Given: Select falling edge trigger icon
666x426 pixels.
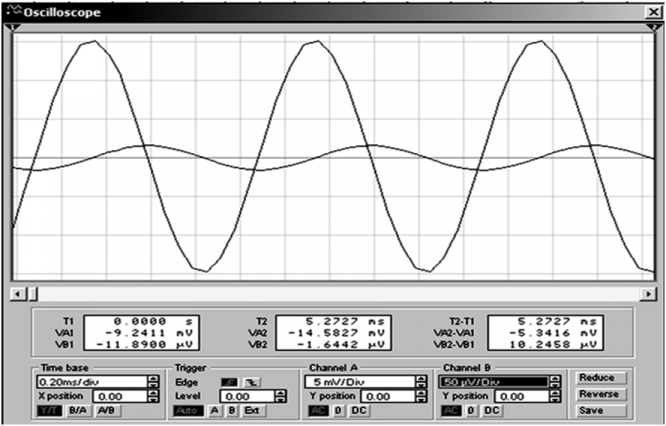Looking at the screenshot, I should click(252, 382).
